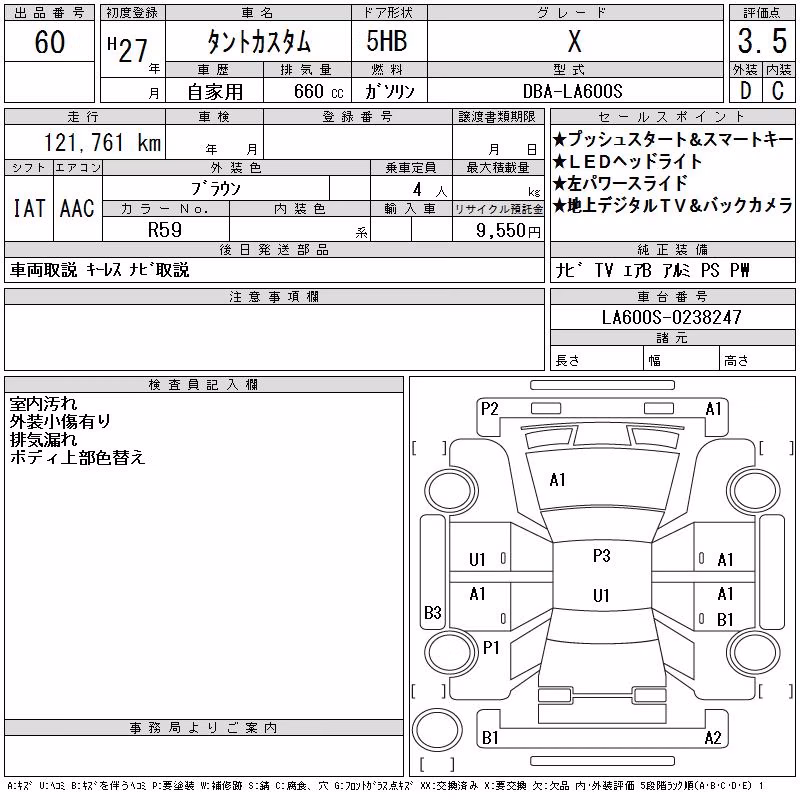Image resolution: width=800 pixels, height=800 pixels.
Task: Click "B1" mark on rear bumper
Action: 490,737
